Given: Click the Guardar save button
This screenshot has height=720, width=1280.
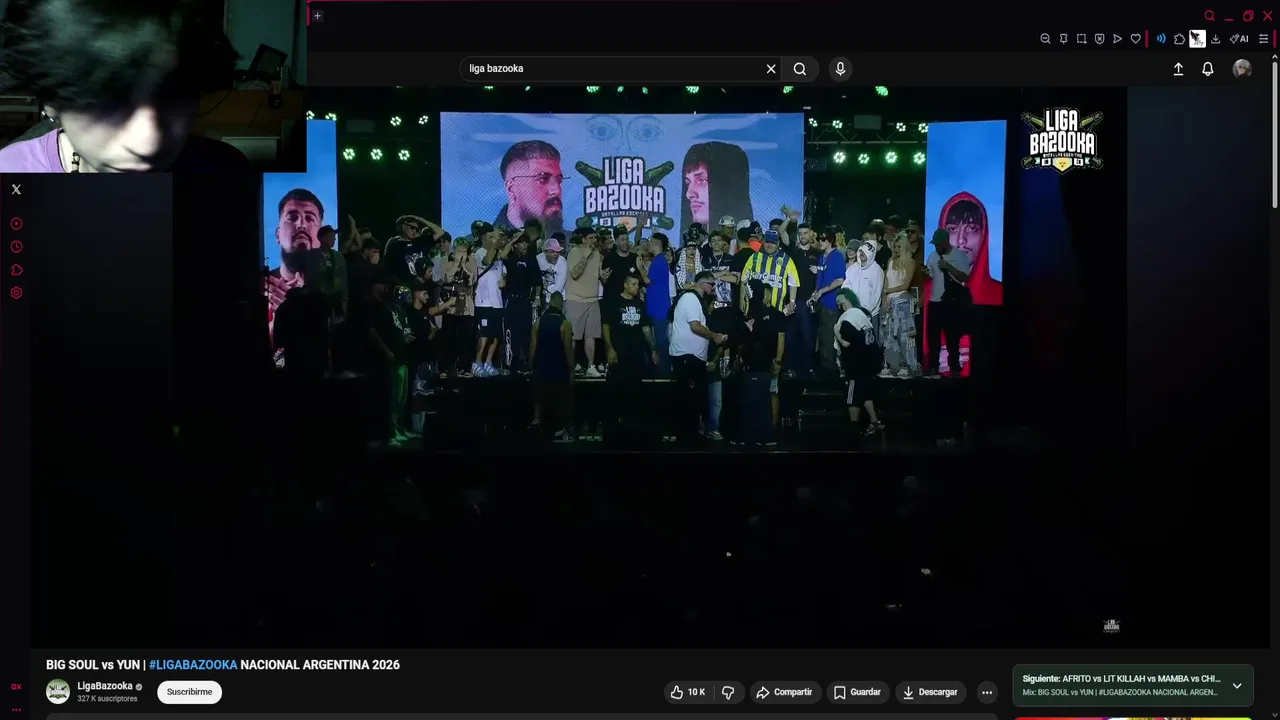Looking at the screenshot, I should [x=857, y=692].
